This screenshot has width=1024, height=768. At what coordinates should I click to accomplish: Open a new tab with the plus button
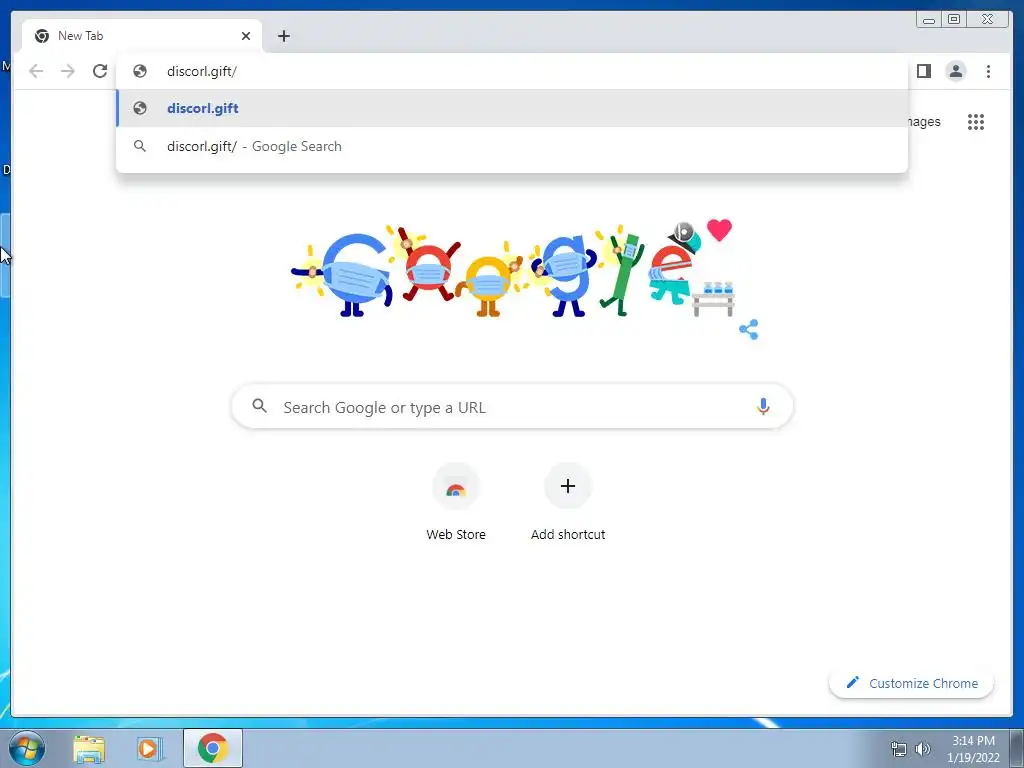click(x=283, y=36)
